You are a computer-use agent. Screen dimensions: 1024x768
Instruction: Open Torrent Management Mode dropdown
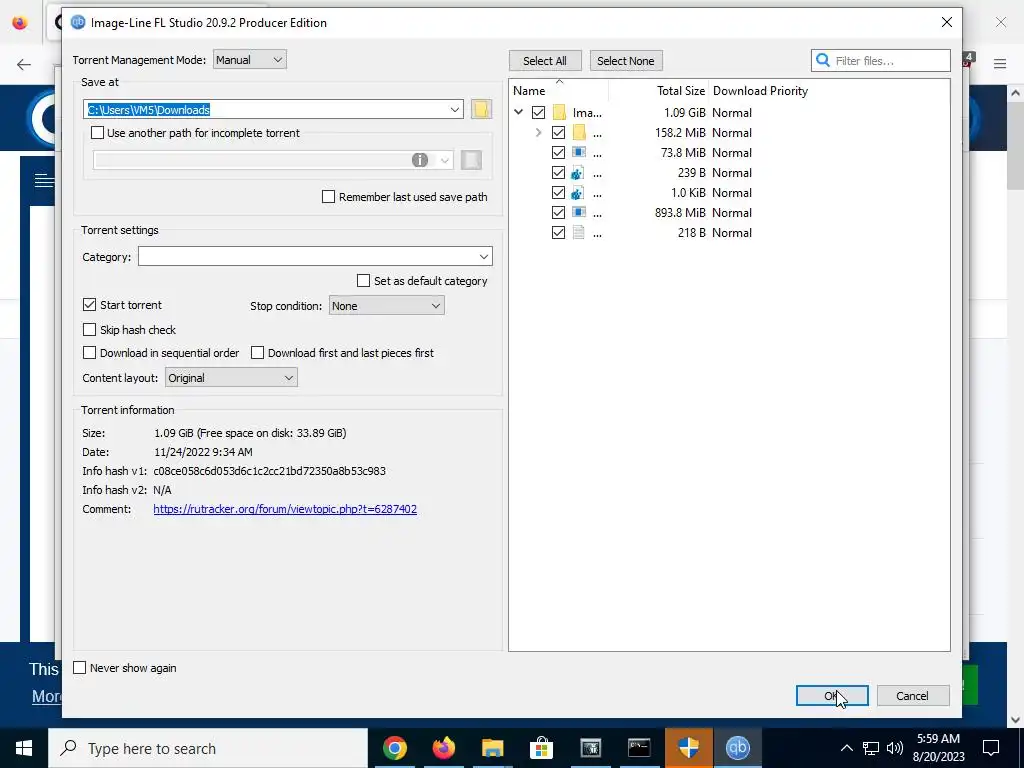pyautogui.click(x=249, y=59)
